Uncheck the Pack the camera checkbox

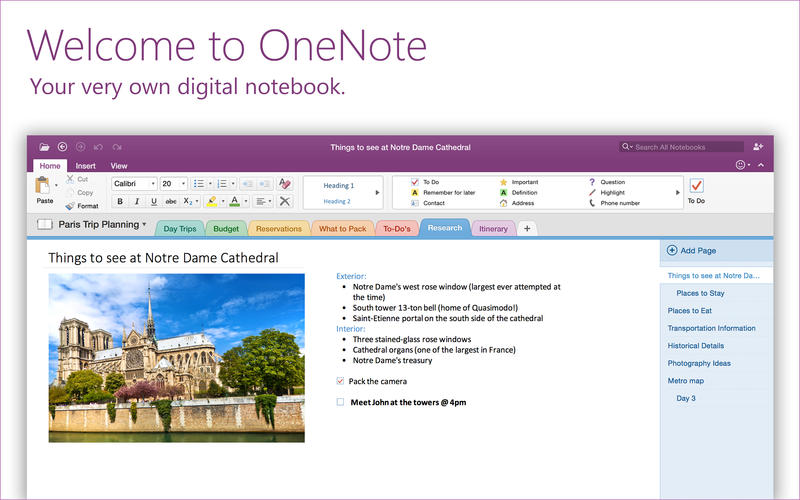[x=341, y=381]
